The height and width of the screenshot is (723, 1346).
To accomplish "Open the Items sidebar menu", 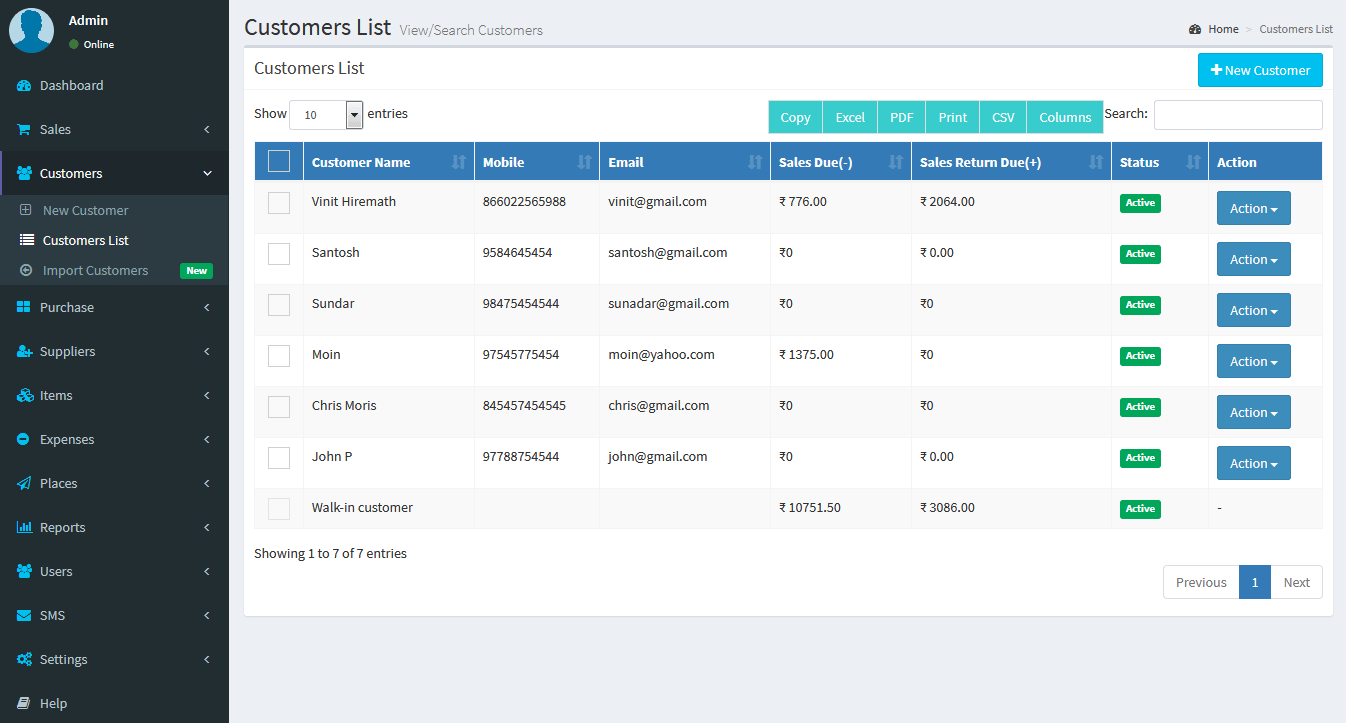I will pyautogui.click(x=114, y=395).
